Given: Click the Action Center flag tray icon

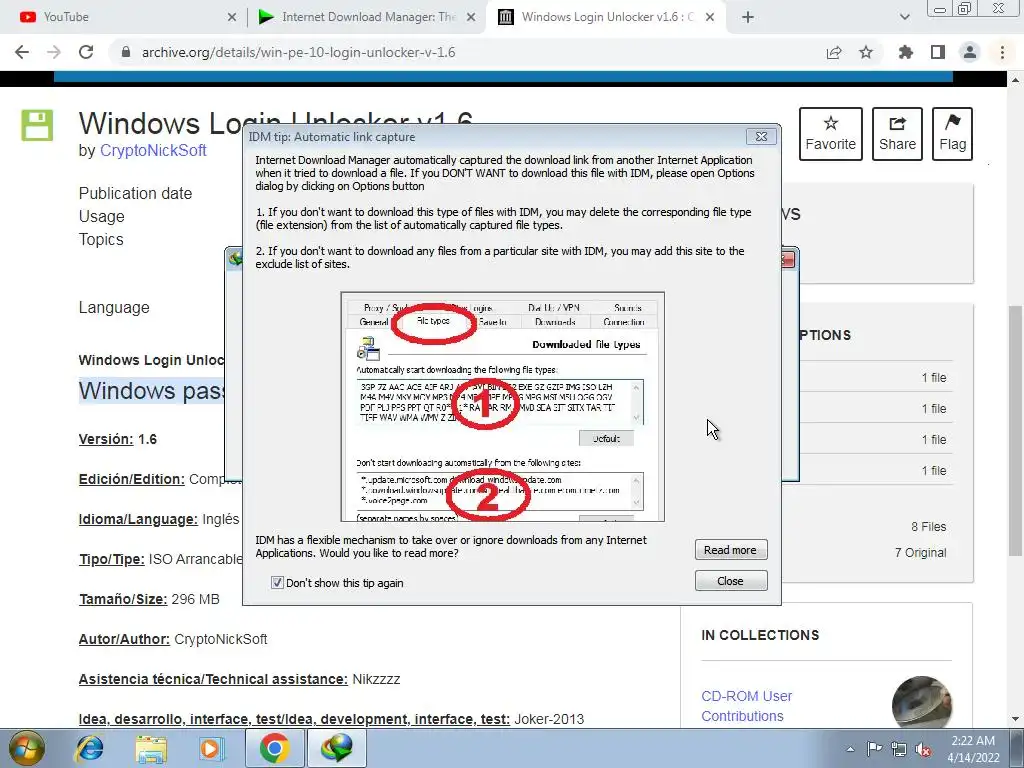Looking at the screenshot, I should (x=874, y=749).
